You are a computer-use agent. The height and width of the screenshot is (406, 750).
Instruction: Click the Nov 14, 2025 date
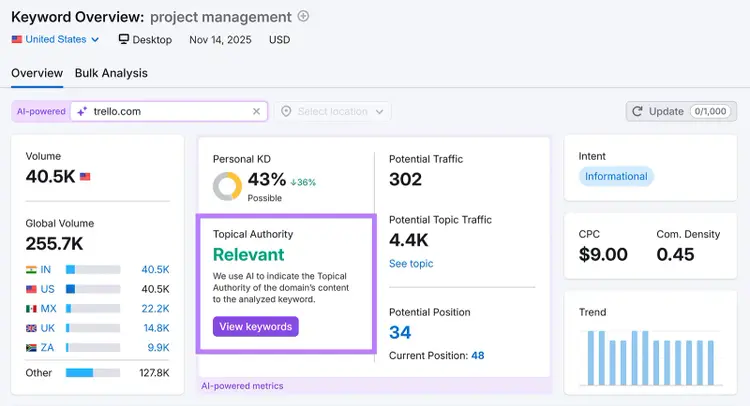point(220,40)
